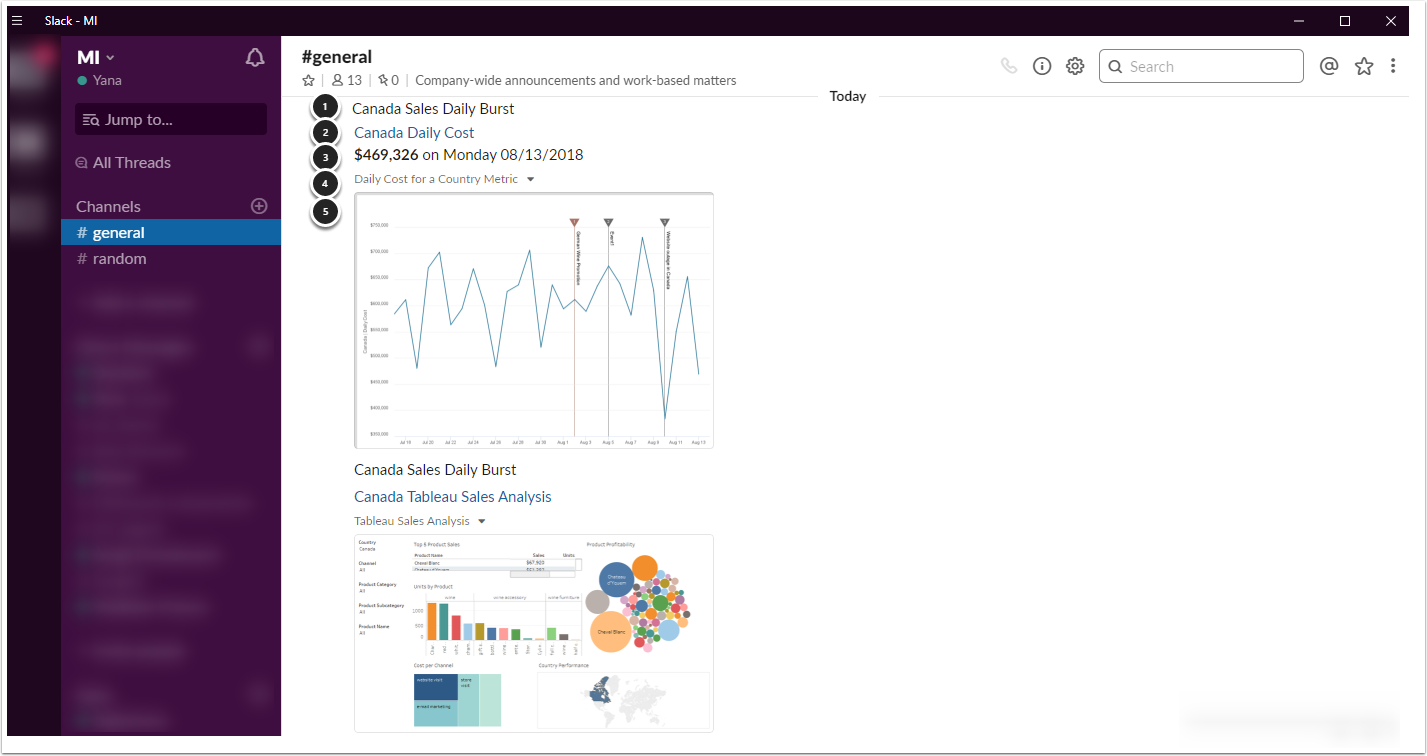This screenshot has height=756, width=1427.
Task: Show channel details info icon
Action: [x=1042, y=66]
